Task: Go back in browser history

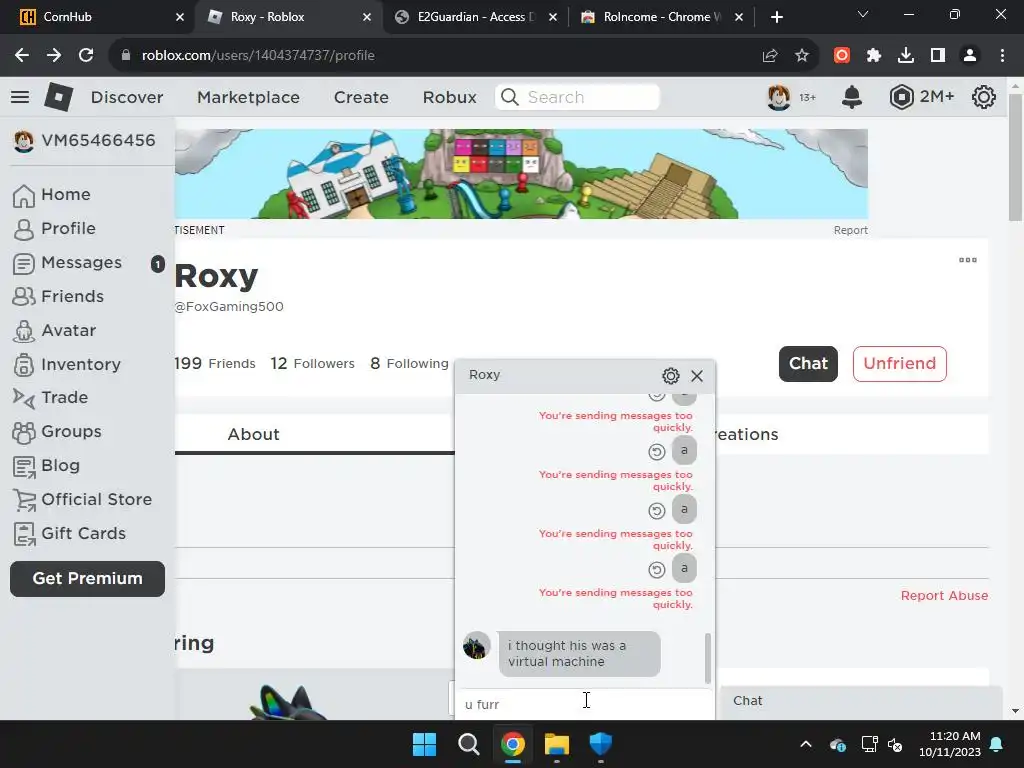Action: (x=22, y=56)
